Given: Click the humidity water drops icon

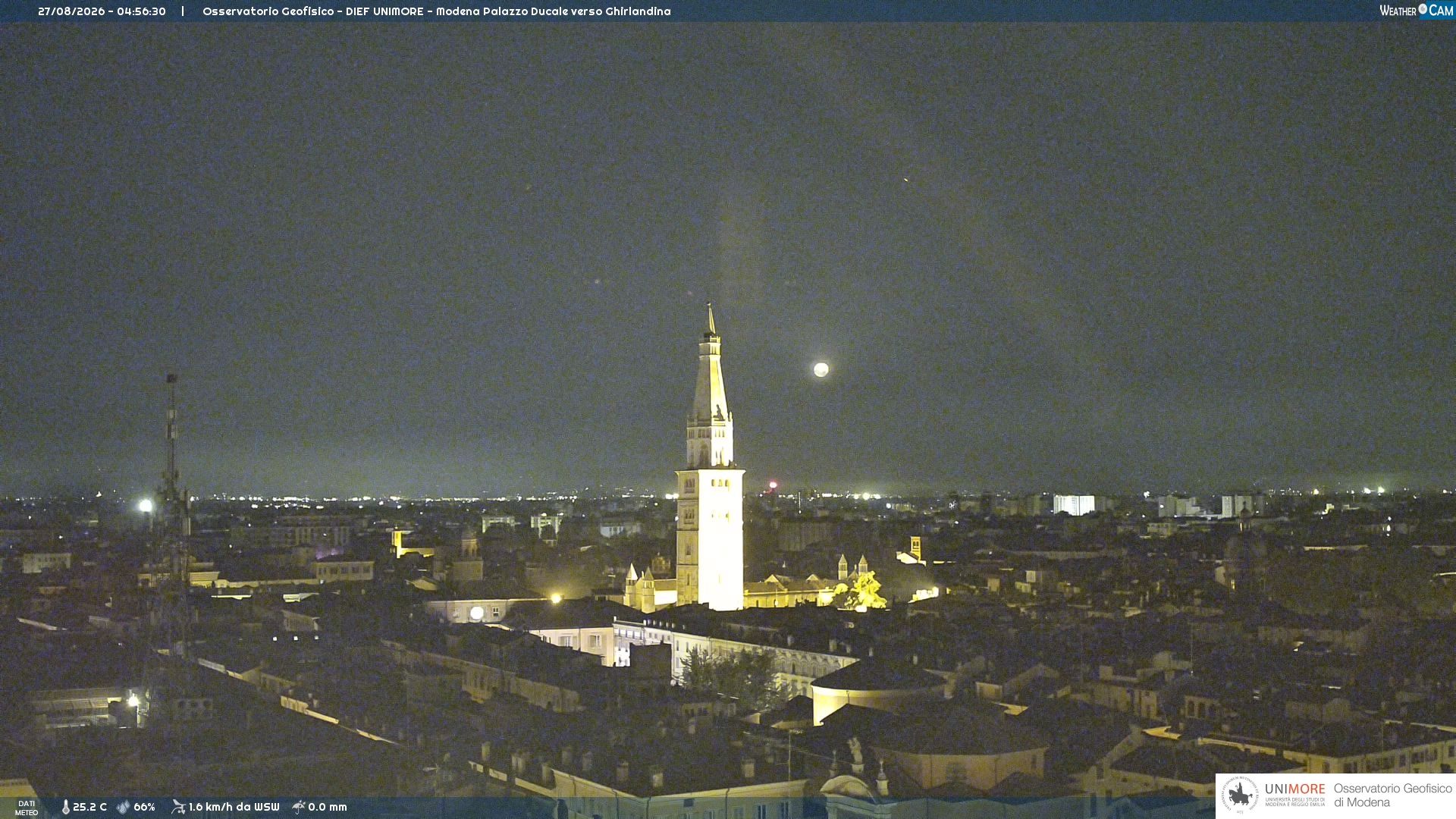Looking at the screenshot, I should [x=123, y=807].
